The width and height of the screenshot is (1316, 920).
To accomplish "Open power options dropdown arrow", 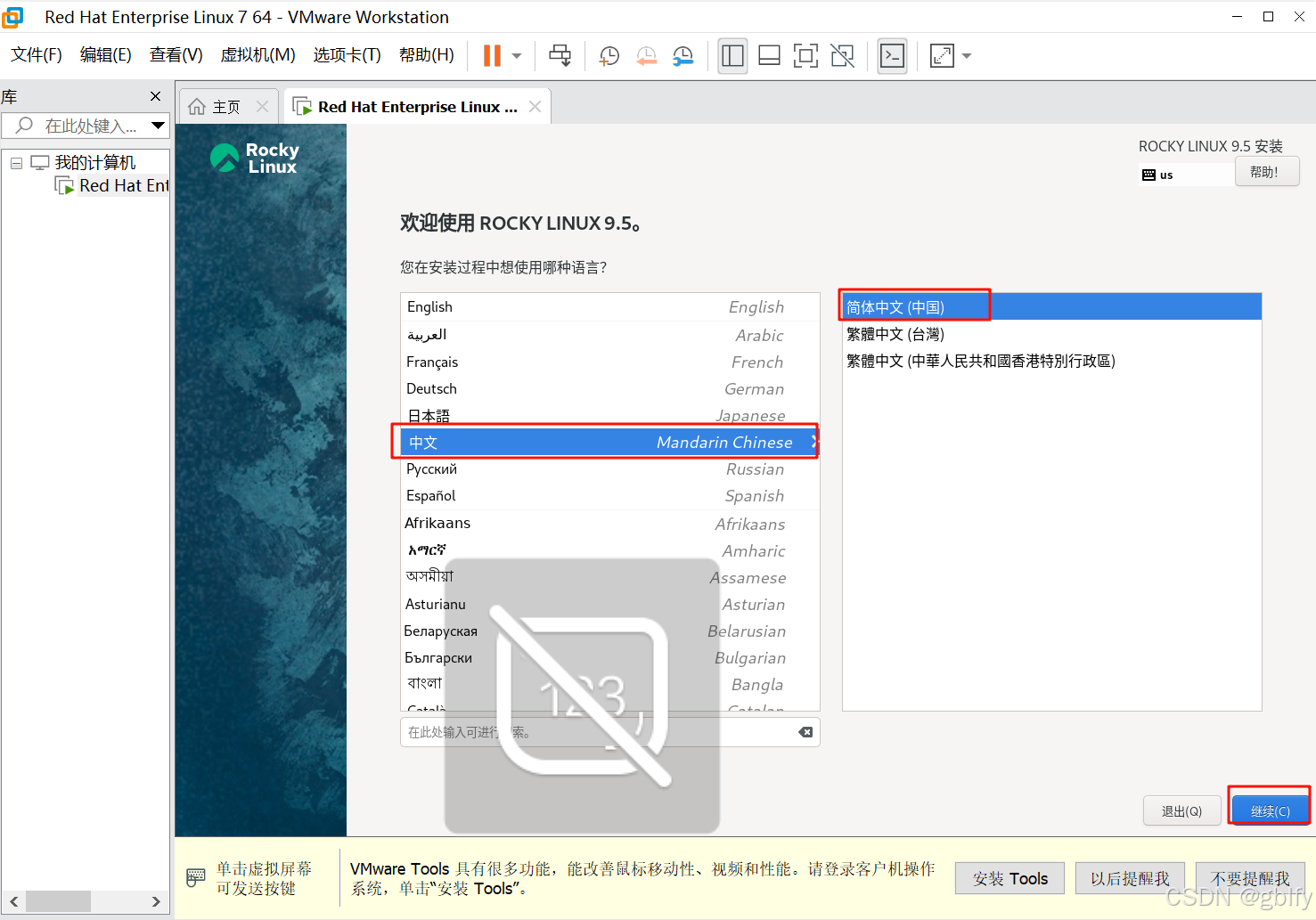I will tap(517, 55).
